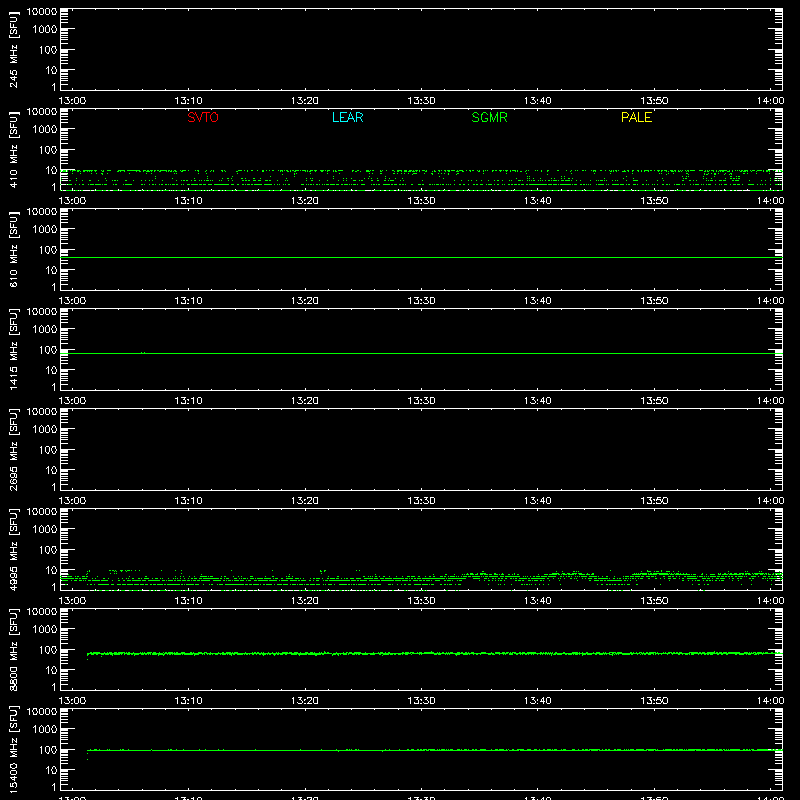800x800 pixels.
Task: Click the 13:00 tick under the 245 MHz panel
Action: (72, 101)
